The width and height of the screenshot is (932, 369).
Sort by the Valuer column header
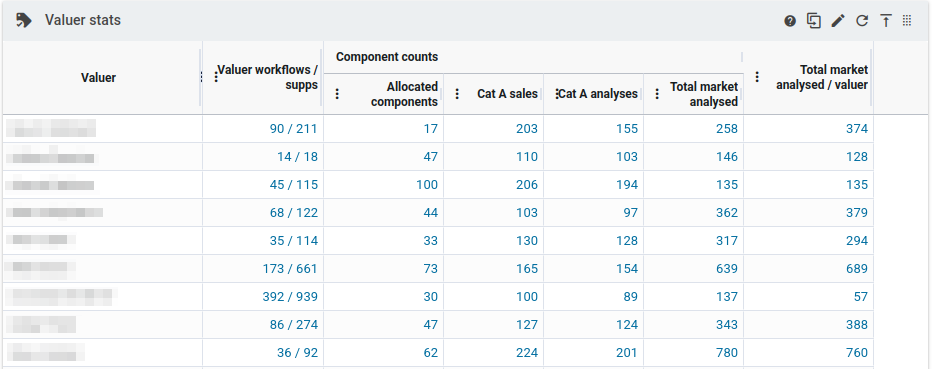[98, 78]
